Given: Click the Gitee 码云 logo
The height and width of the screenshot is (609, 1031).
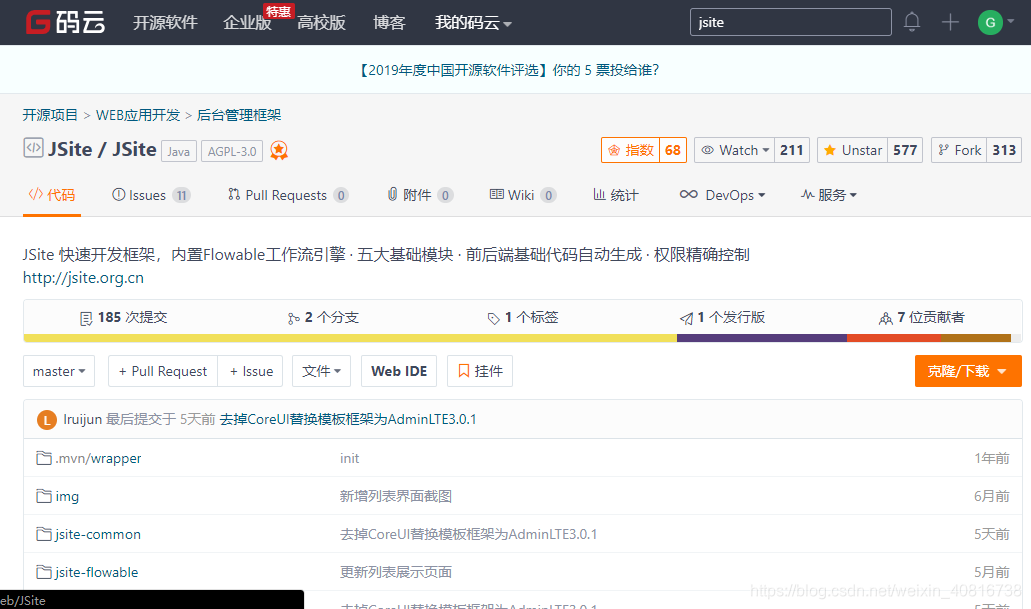Looking at the screenshot, I should pyautogui.click(x=65, y=22).
